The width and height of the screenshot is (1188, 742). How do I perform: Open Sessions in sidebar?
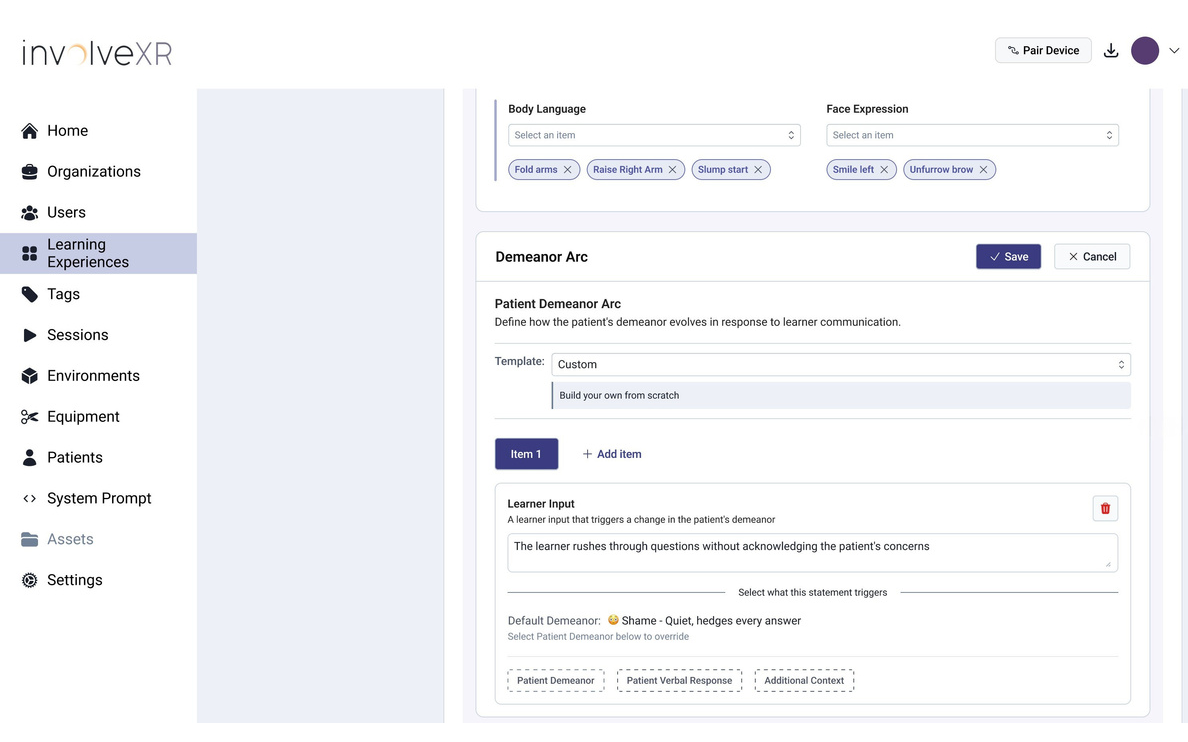98,335
